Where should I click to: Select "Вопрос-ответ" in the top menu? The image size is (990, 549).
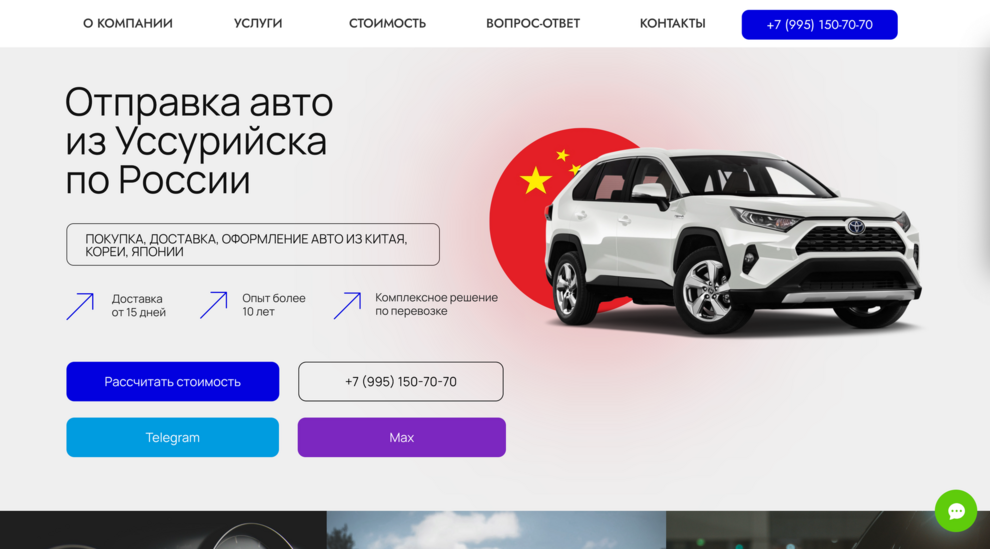pyautogui.click(x=533, y=23)
